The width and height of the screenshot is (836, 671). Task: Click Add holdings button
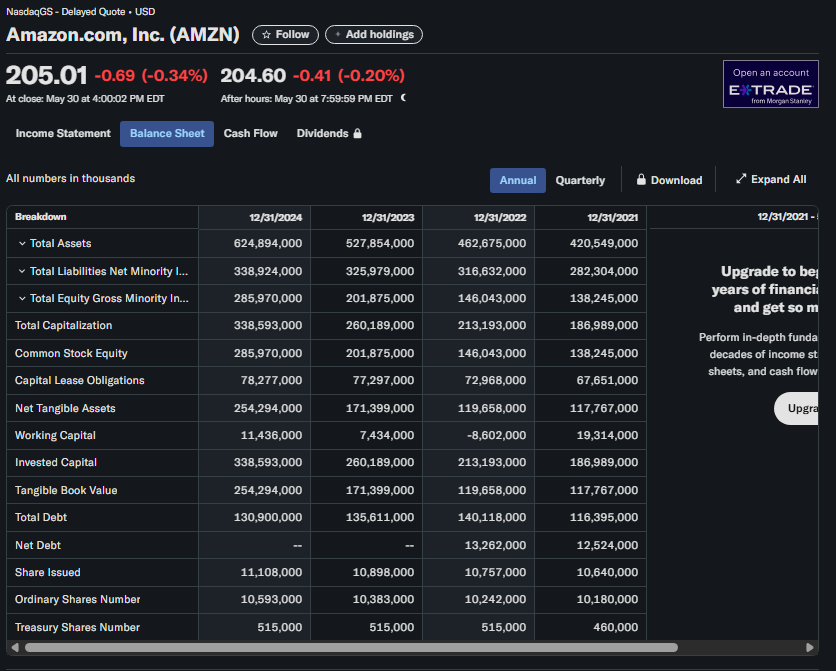[374, 35]
